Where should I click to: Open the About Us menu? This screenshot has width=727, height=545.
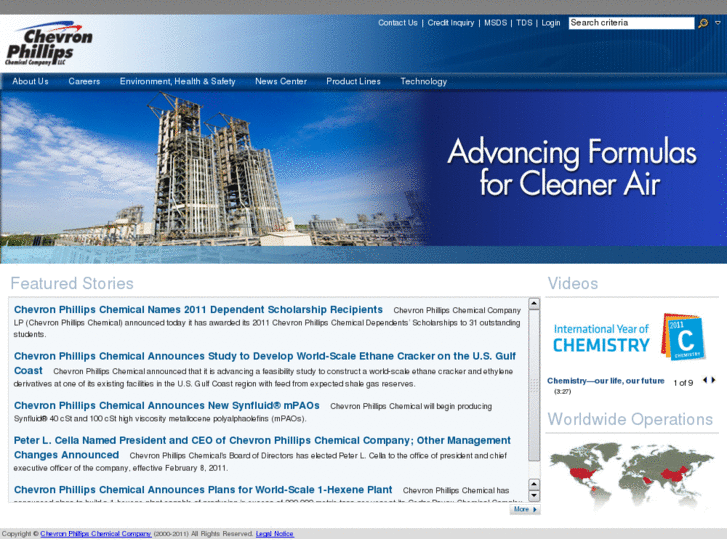(30, 81)
